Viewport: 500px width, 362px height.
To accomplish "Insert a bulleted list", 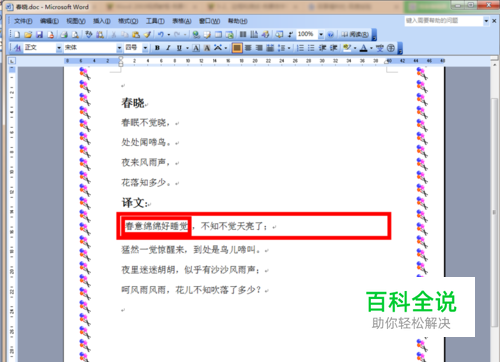I will (x=311, y=48).
